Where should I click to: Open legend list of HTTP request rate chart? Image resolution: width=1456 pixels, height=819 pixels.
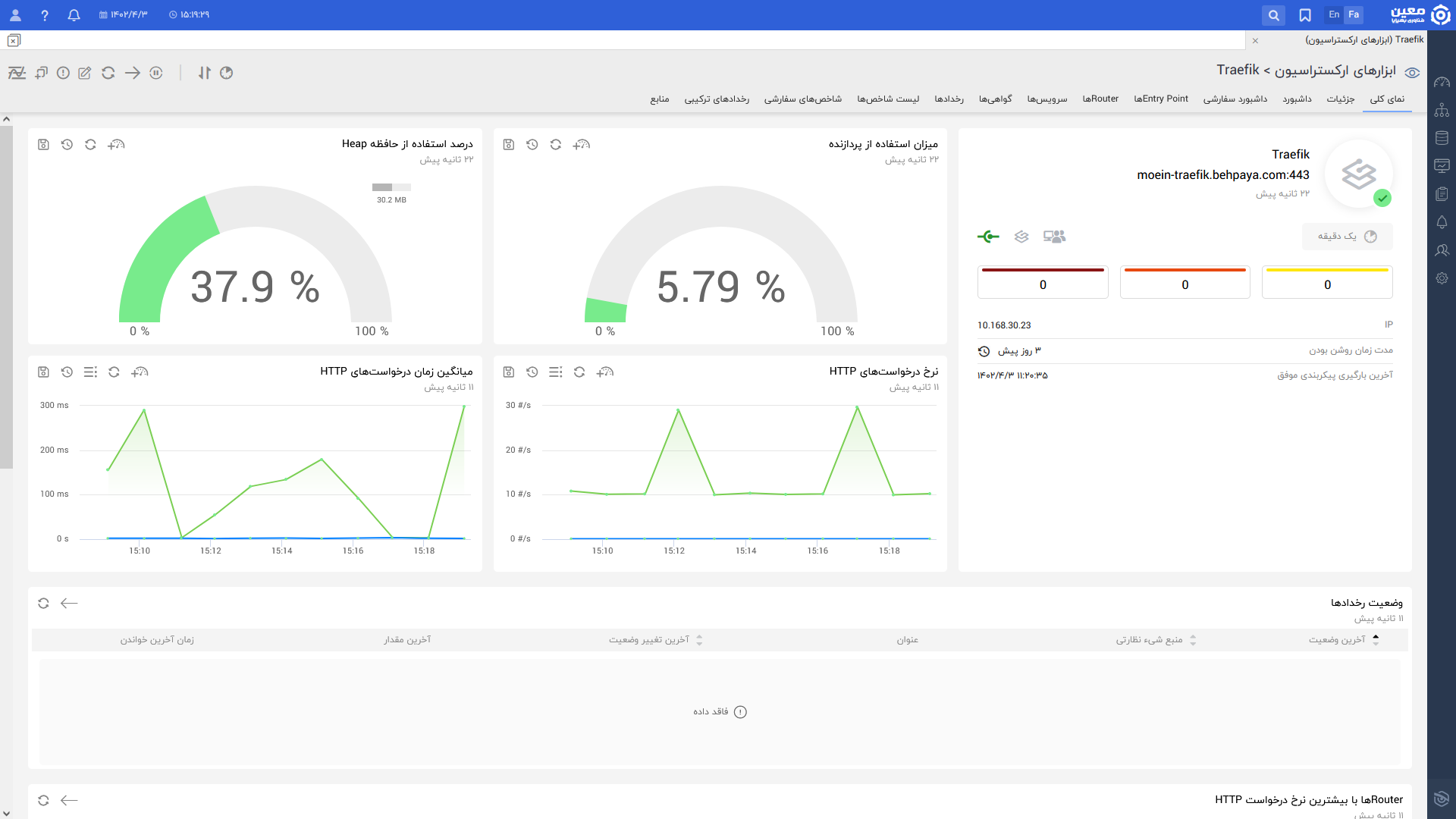click(556, 372)
